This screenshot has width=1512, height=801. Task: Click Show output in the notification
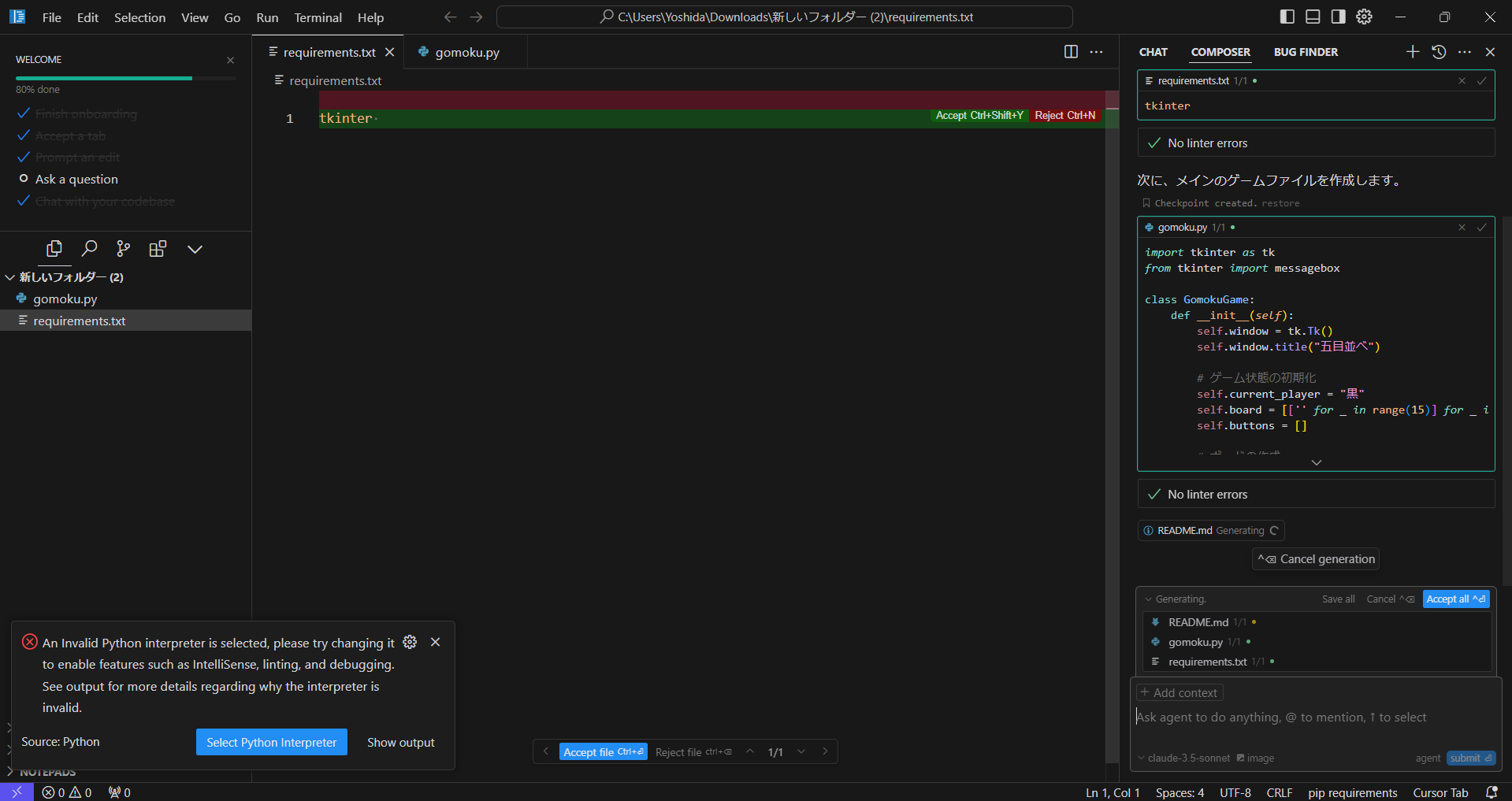(400, 742)
